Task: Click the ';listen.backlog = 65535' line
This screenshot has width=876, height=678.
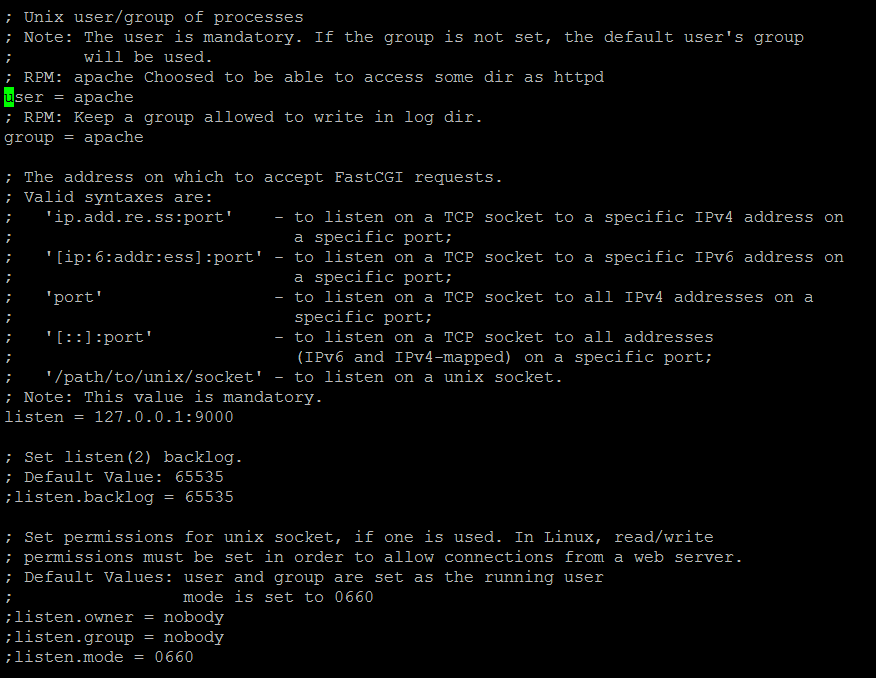Action: point(119,497)
